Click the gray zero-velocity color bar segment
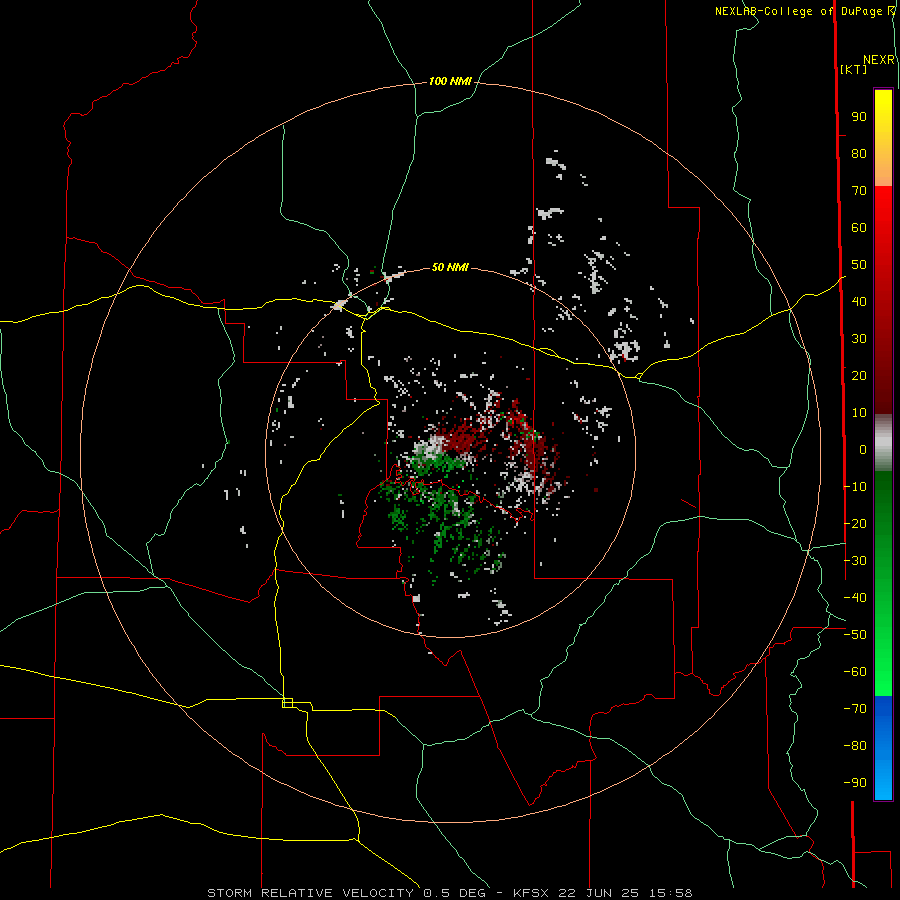Viewport: 900px width, 900px height. point(883,443)
